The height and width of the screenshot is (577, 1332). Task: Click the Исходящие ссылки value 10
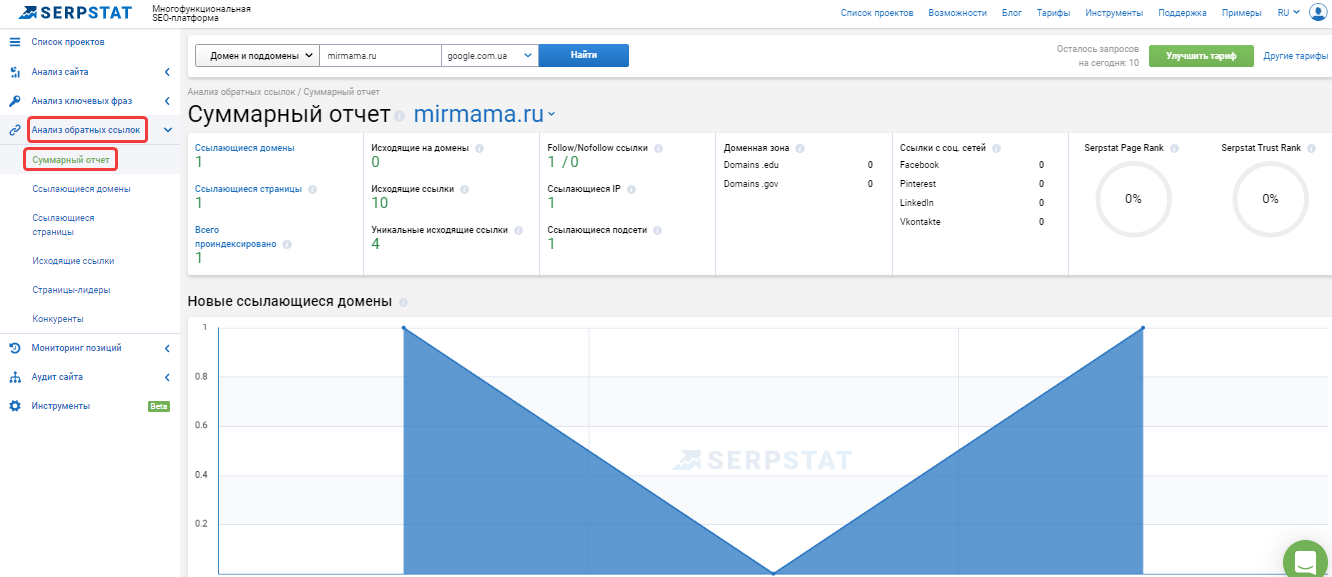(x=380, y=203)
